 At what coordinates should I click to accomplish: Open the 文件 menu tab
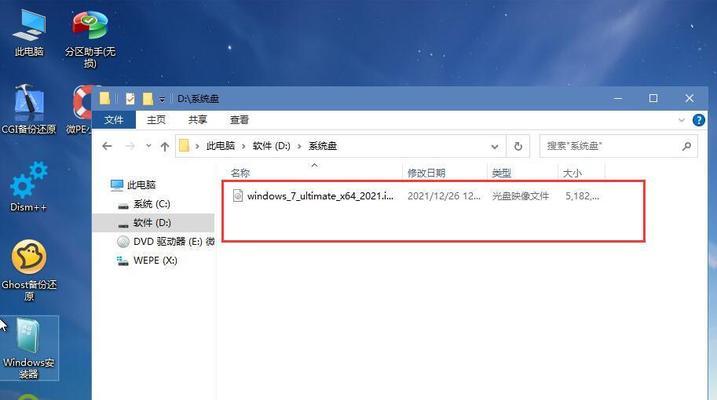[x=114, y=120]
